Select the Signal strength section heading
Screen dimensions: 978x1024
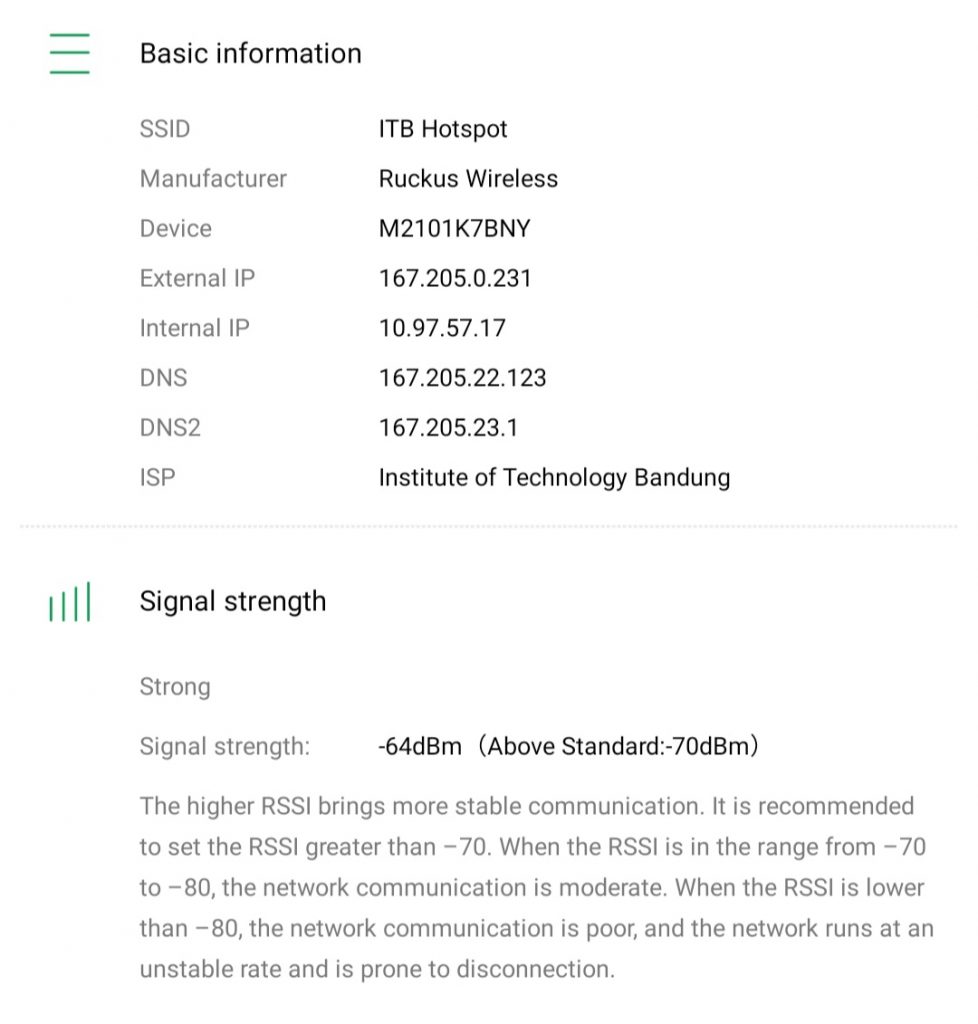pos(233,602)
